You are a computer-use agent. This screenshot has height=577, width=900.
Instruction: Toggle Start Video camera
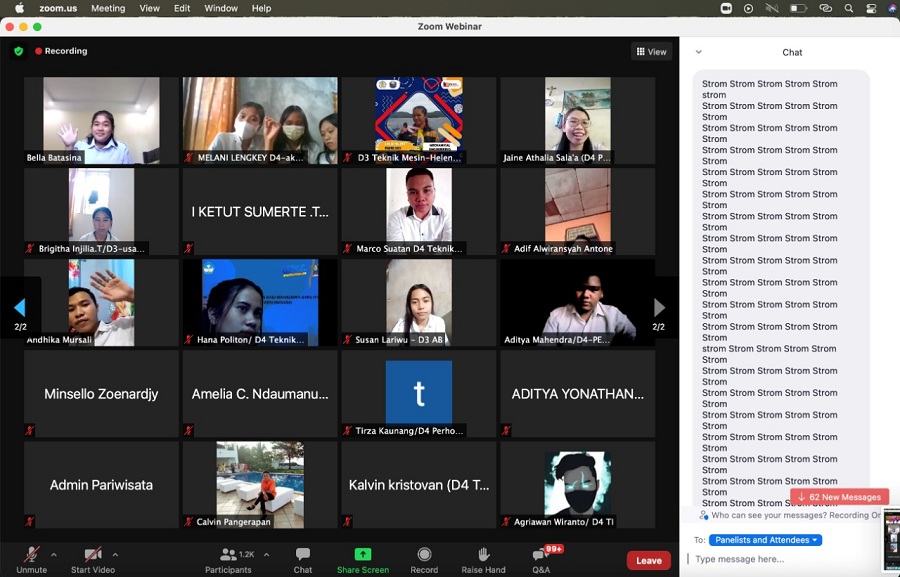point(93,555)
